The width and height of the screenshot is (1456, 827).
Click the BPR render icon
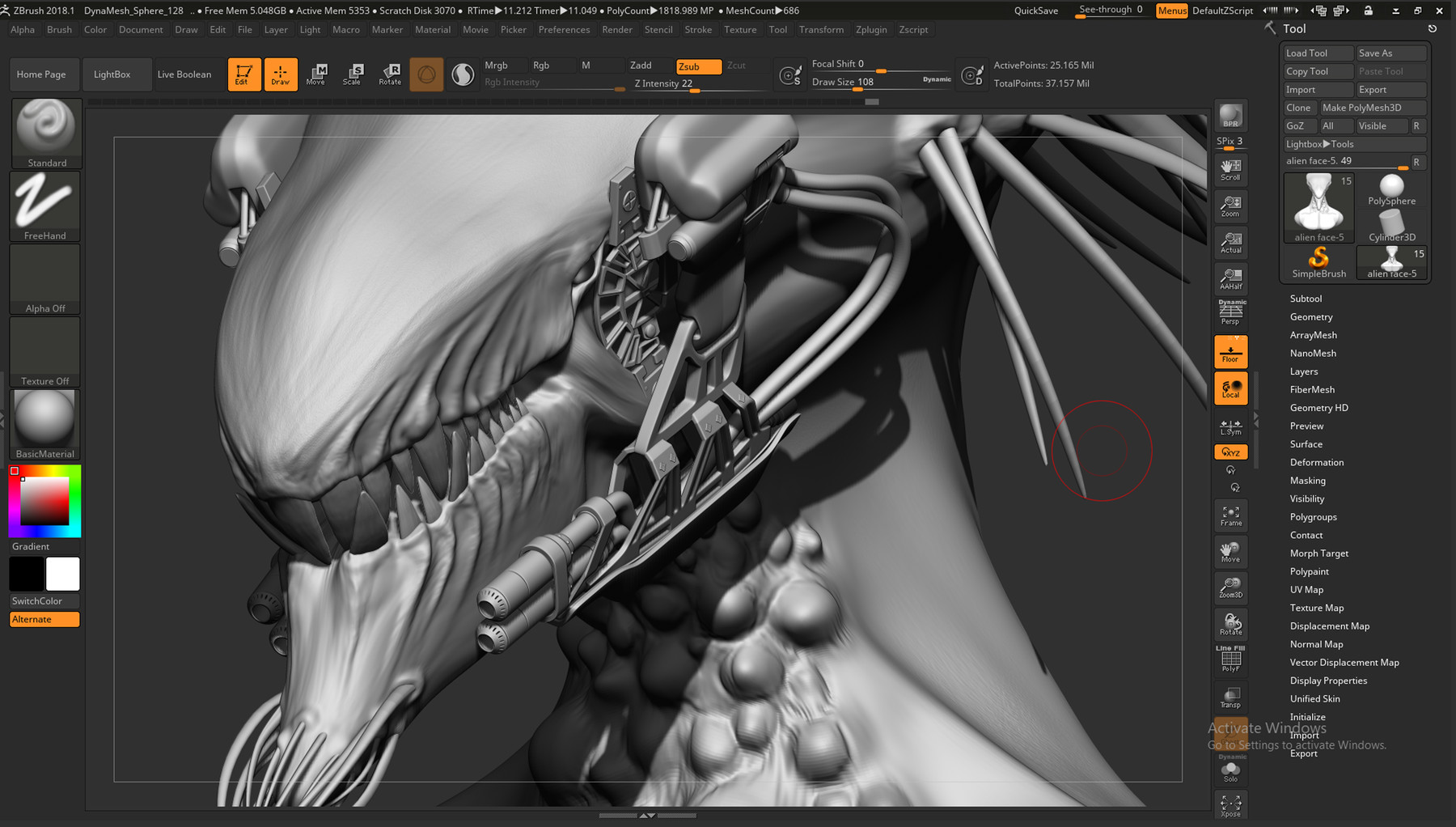tap(1230, 115)
